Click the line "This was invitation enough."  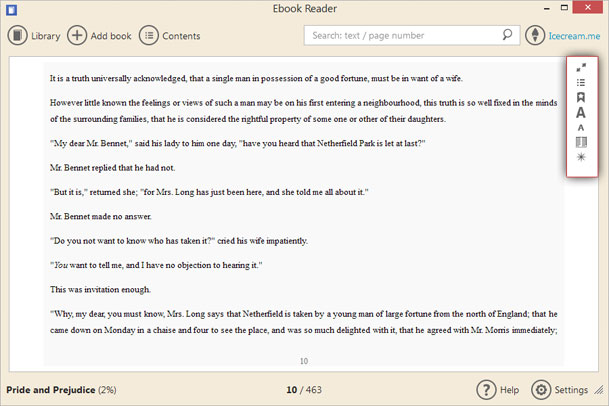(x=100, y=289)
